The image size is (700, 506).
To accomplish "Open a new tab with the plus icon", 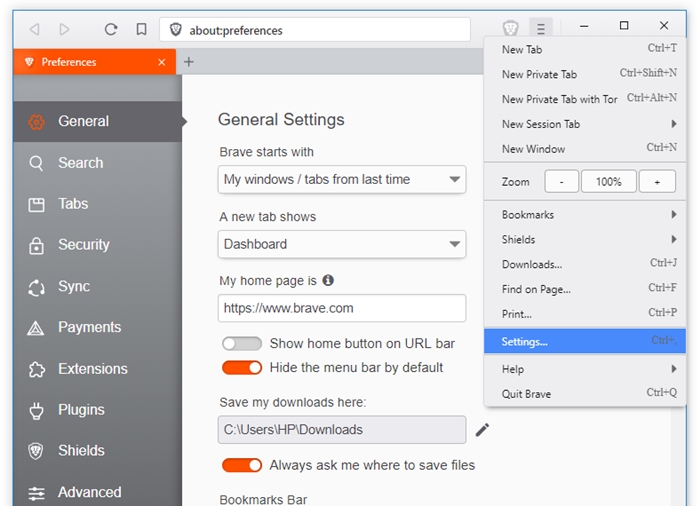I will 188,62.
